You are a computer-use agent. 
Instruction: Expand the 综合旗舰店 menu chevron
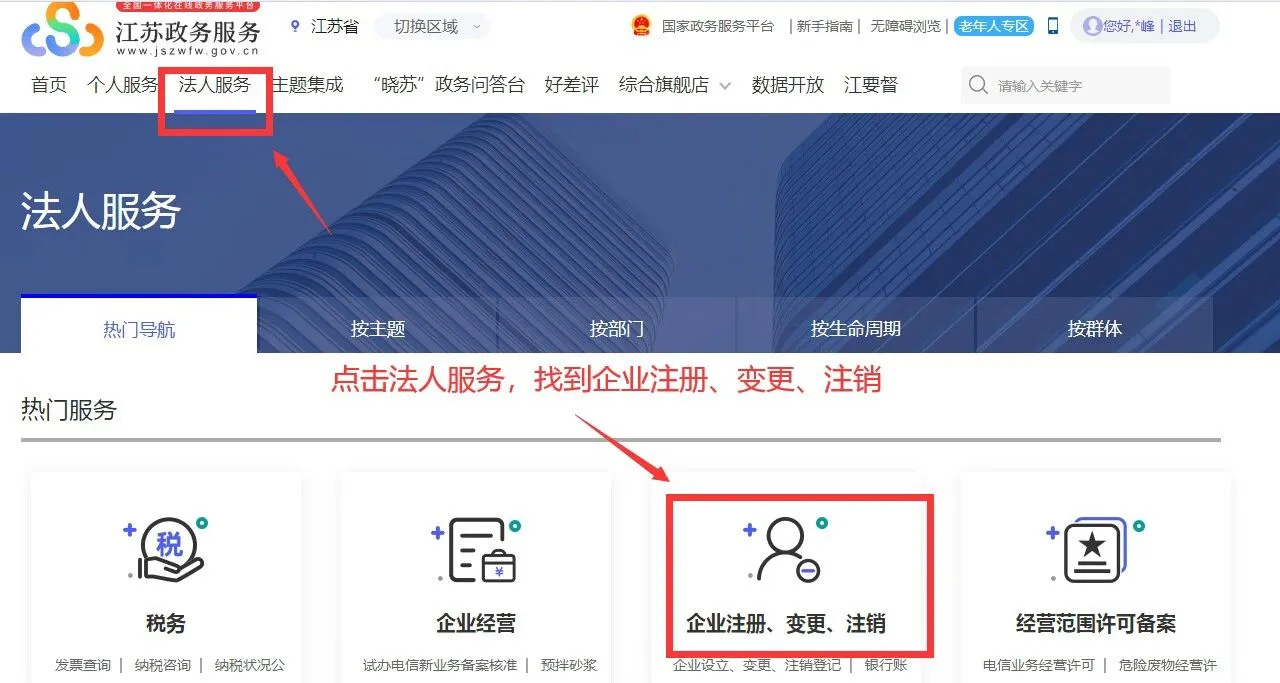click(x=725, y=86)
